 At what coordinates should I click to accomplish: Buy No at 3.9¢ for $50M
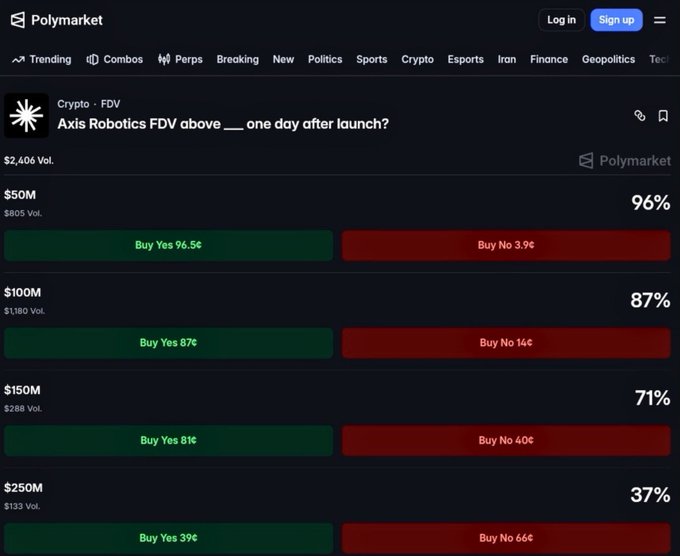pos(506,245)
